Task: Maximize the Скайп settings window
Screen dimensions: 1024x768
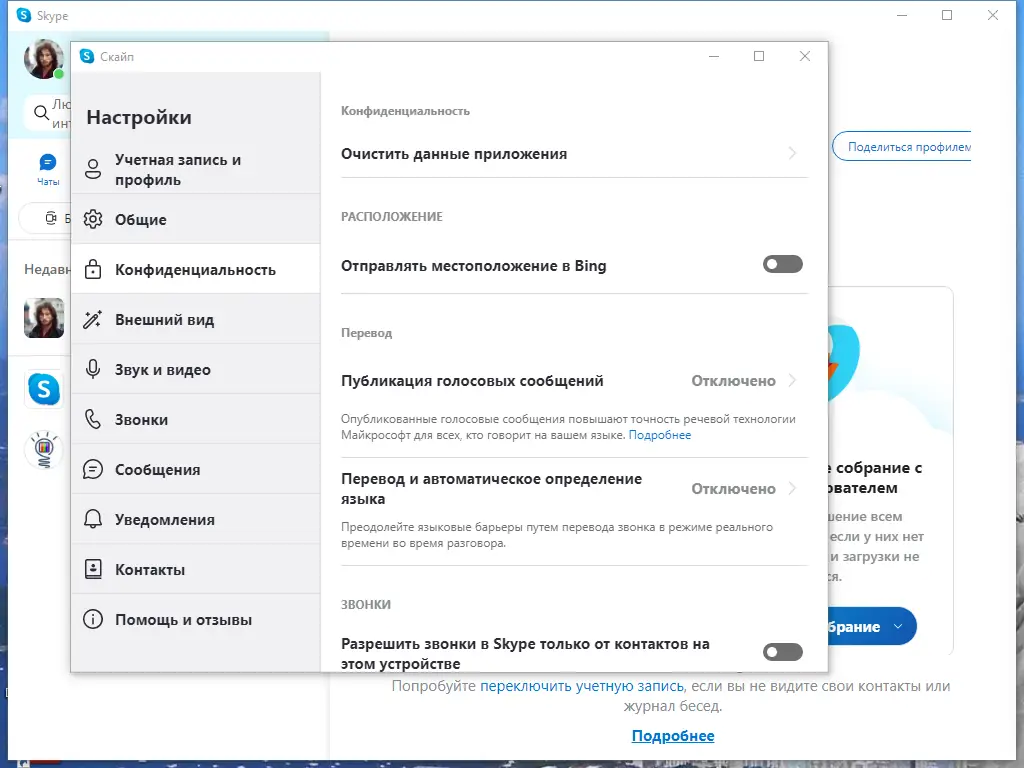Action: pos(759,56)
